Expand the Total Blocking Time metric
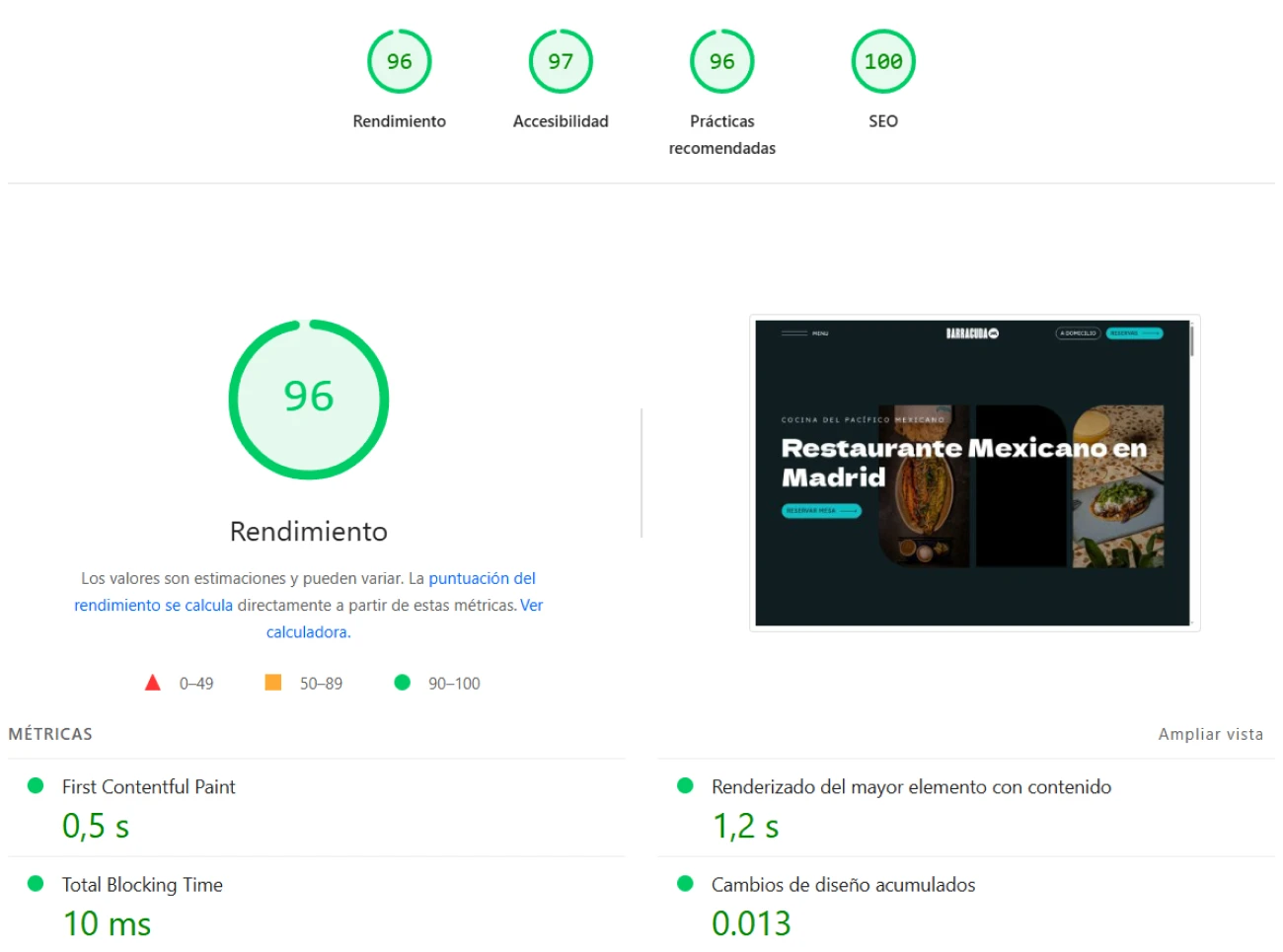 (142, 885)
